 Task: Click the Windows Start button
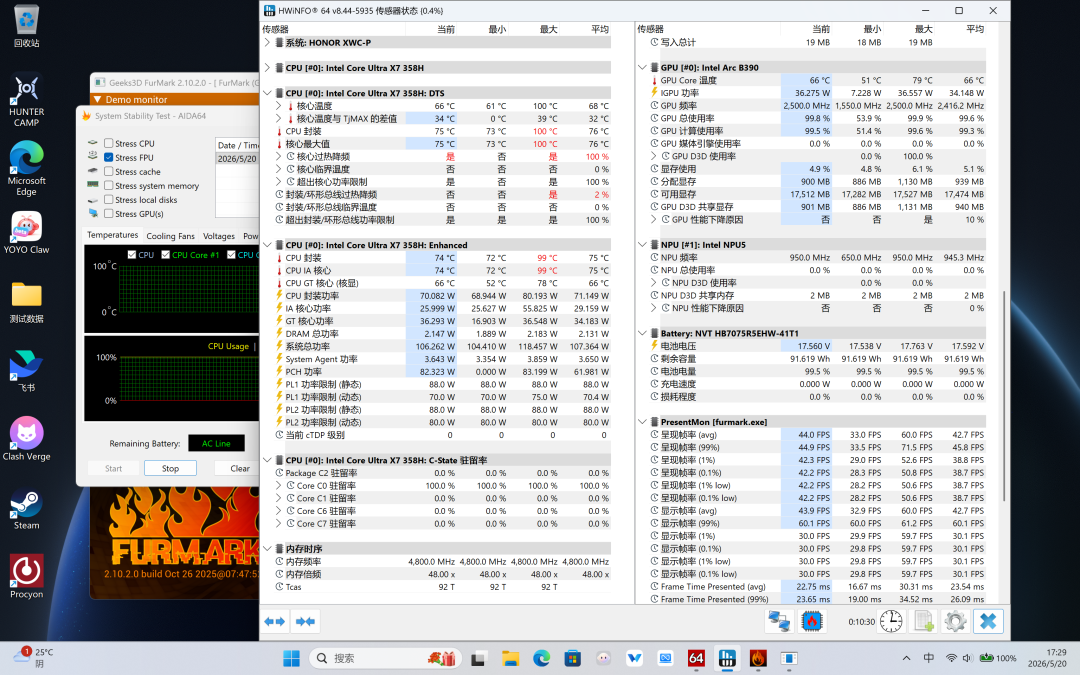[x=291, y=658]
